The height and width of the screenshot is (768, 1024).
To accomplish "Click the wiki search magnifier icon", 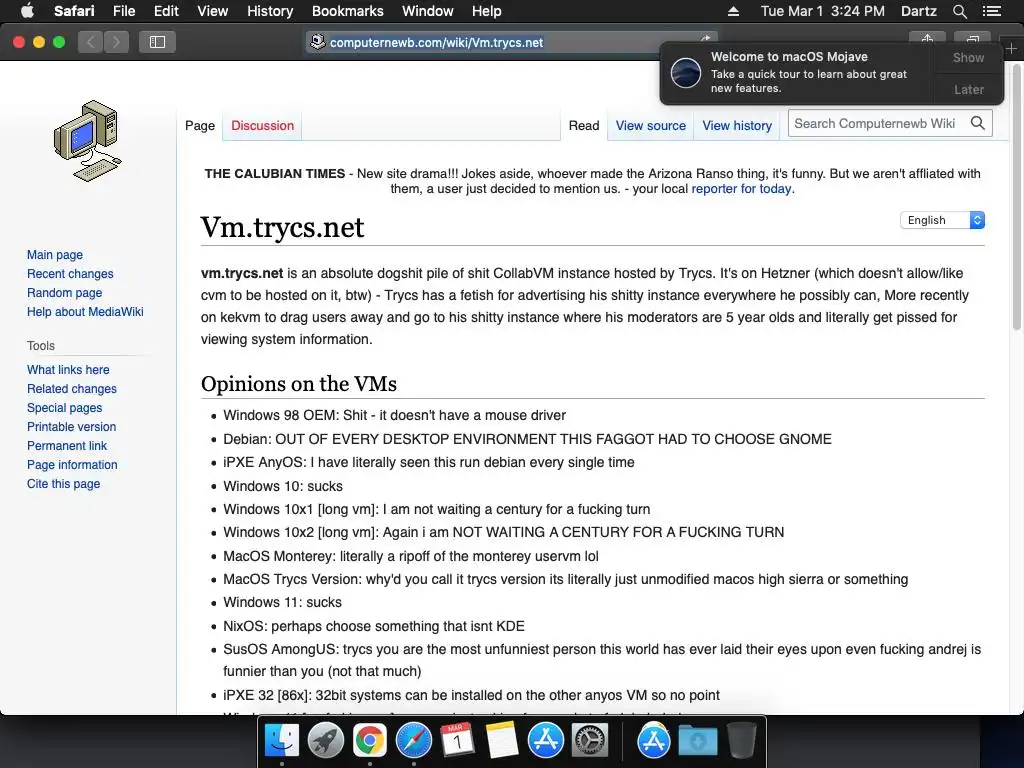I will pyautogui.click(x=978, y=123).
